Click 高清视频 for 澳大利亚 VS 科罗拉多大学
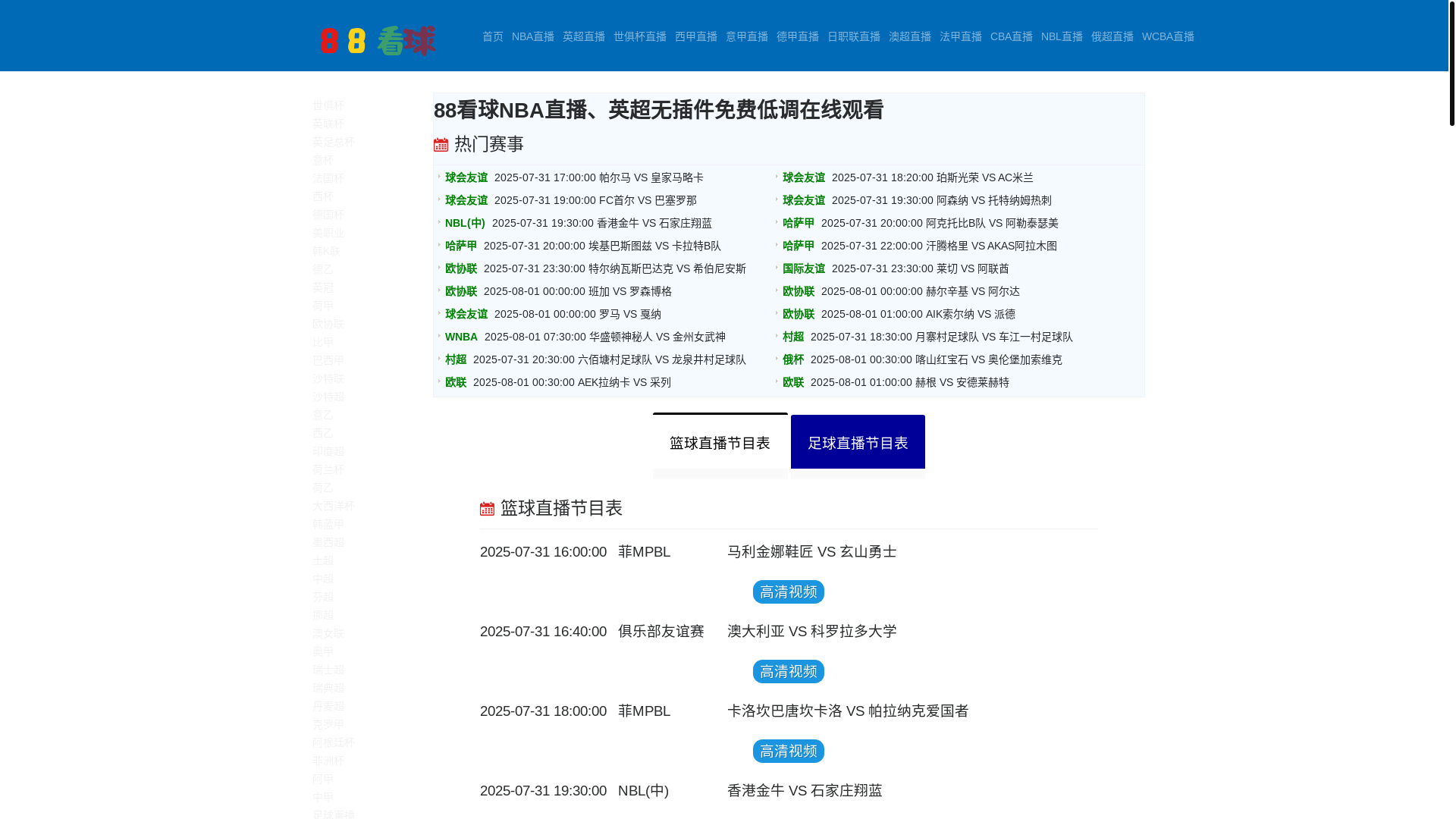Screen dimensions: 1456x819 tap(789, 672)
